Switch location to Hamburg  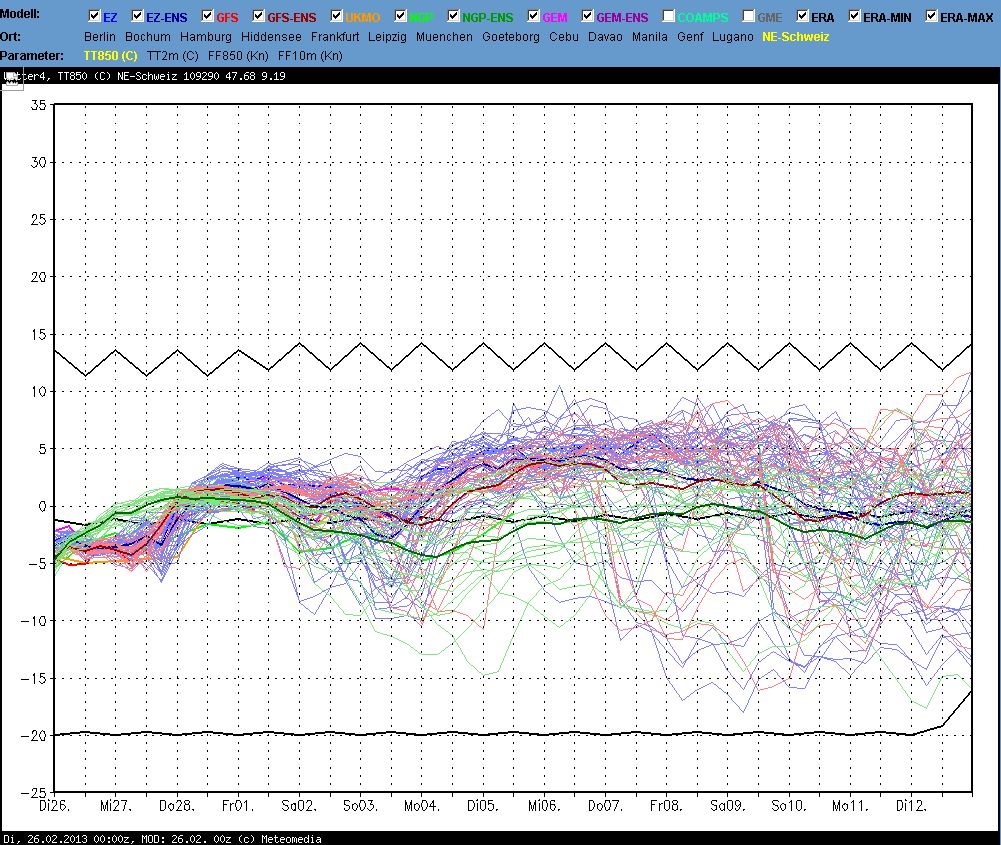206,36
